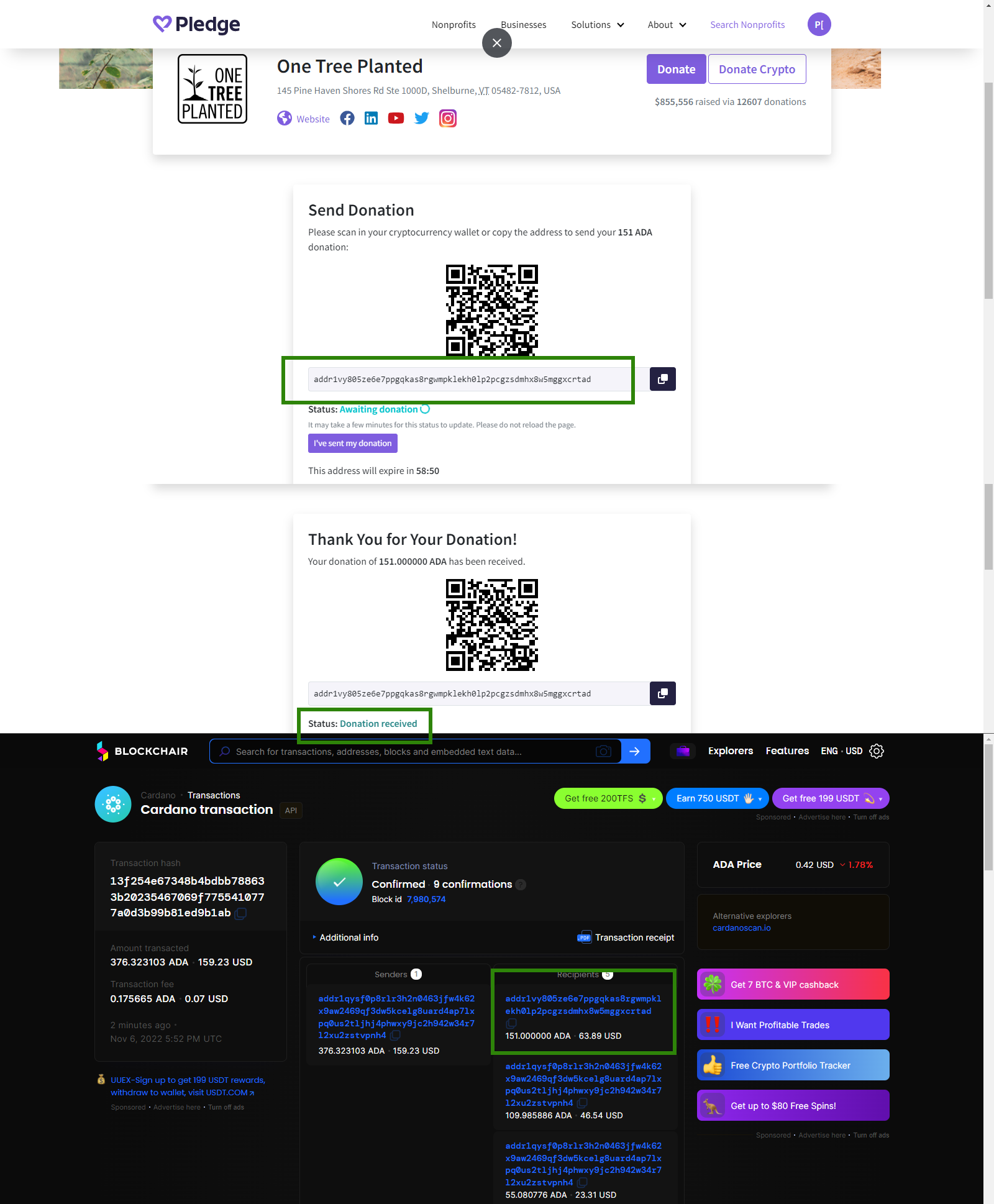Go to Nonprofits page

click(454, 25)
